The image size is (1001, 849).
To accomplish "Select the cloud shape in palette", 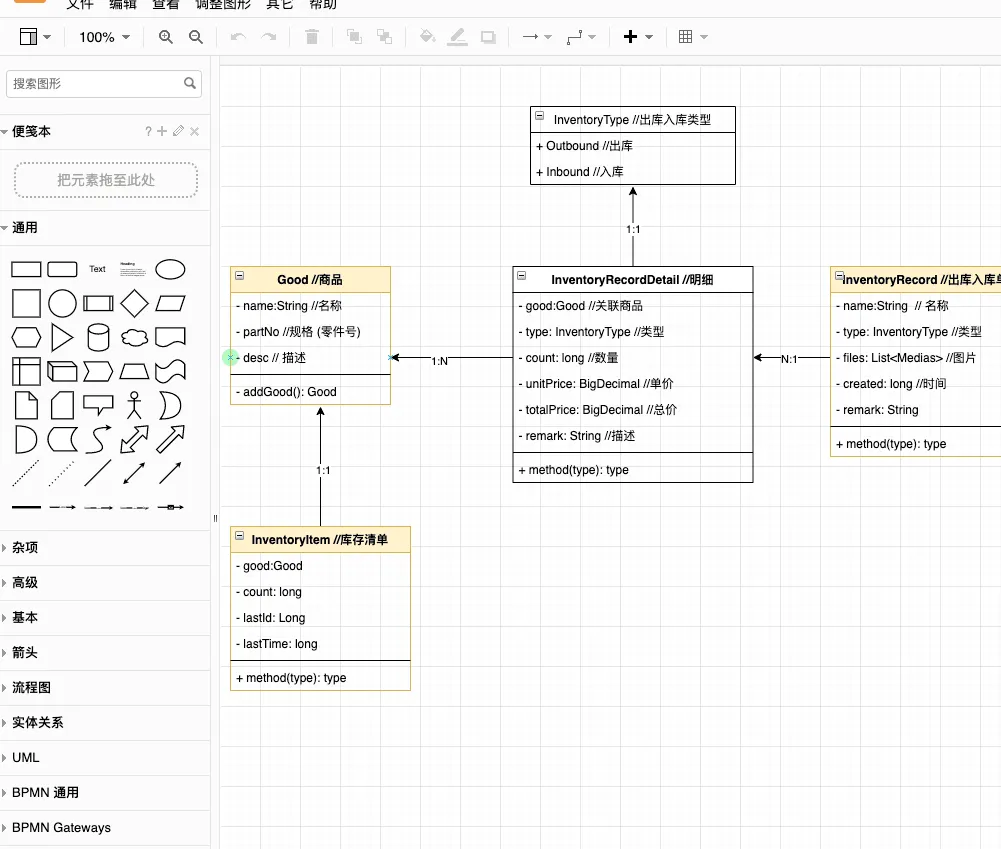I will (134, 338).
